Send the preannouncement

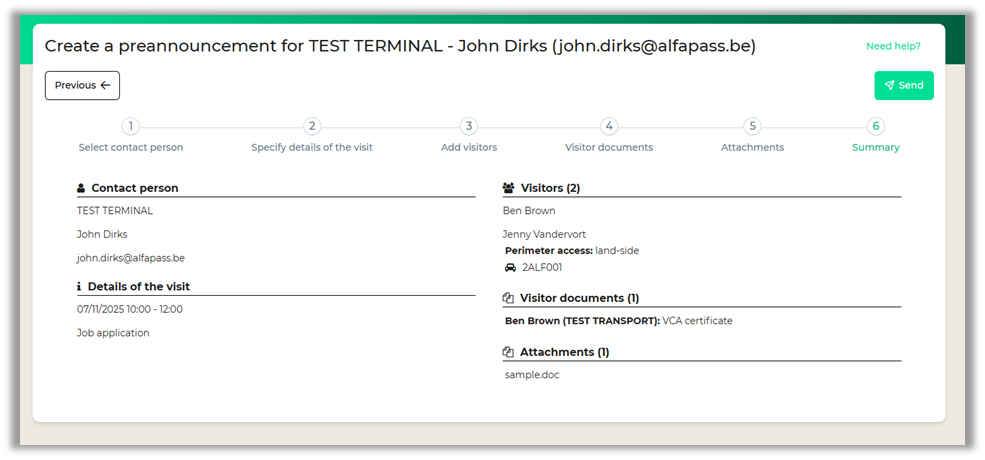(x=904, y=86)
